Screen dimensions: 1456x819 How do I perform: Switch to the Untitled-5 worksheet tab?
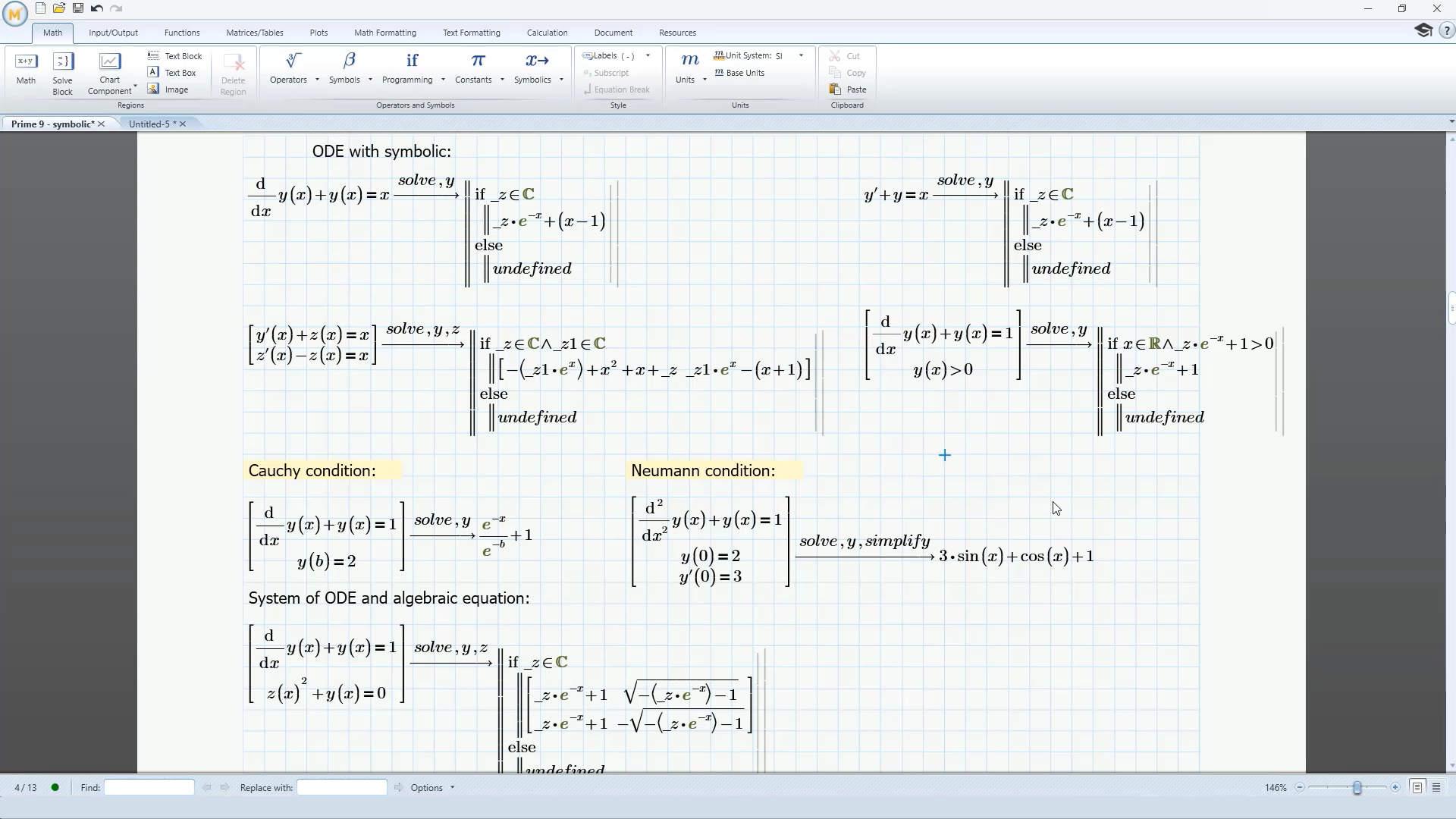tap(152, 124)
